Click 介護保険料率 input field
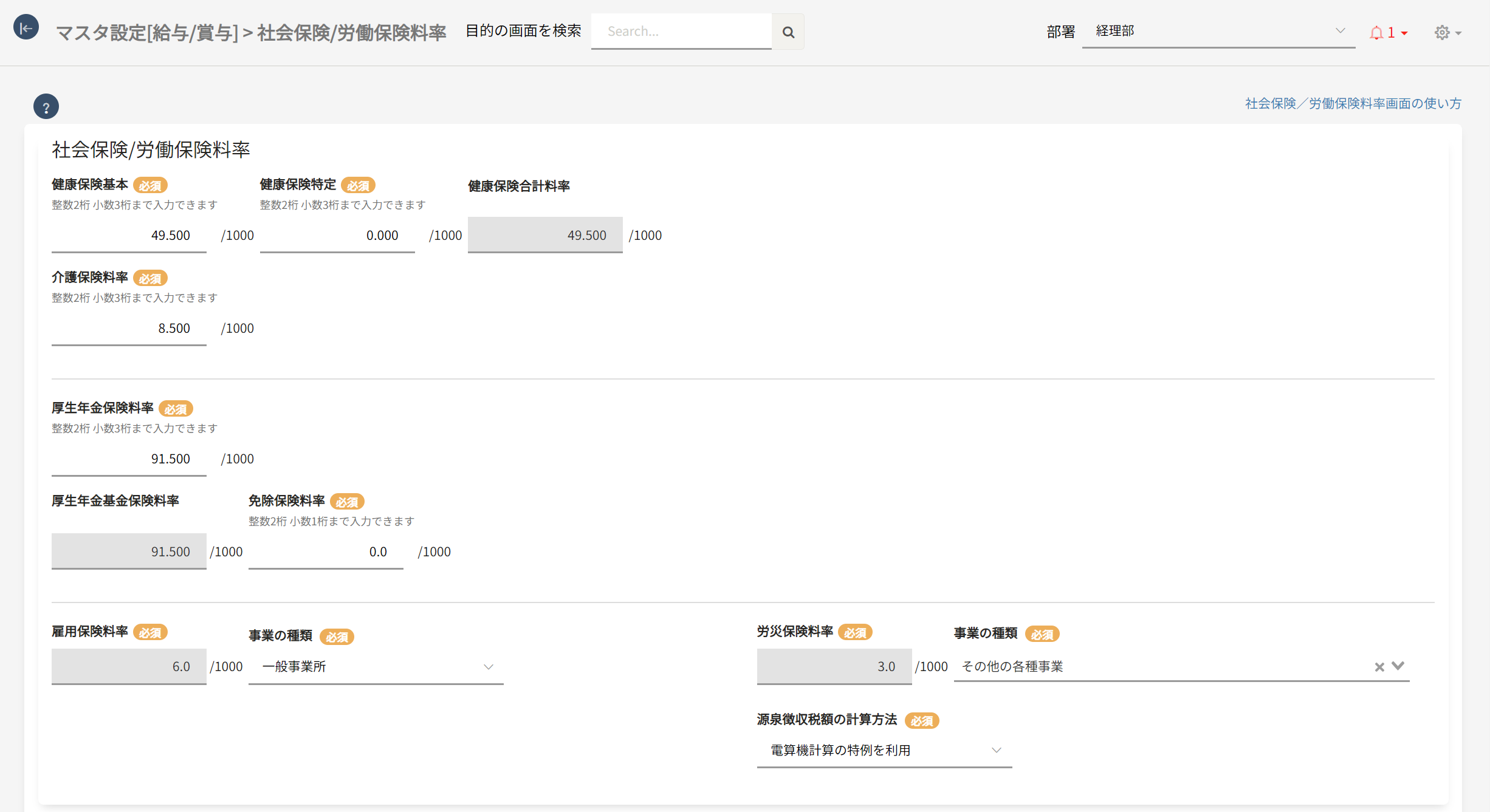 point(129,329)
